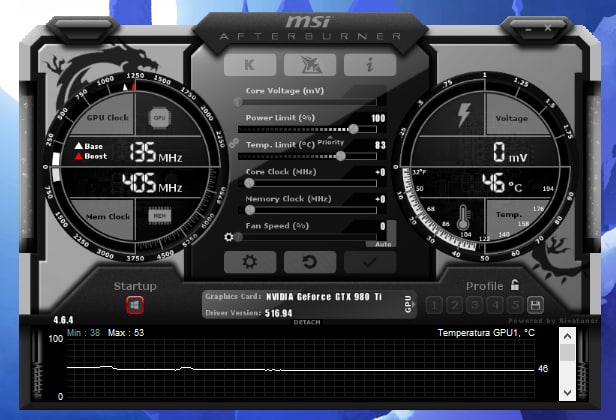616x420 pixels.
Task: Apply settings with the checkmark button
Action: pos(370,262)
